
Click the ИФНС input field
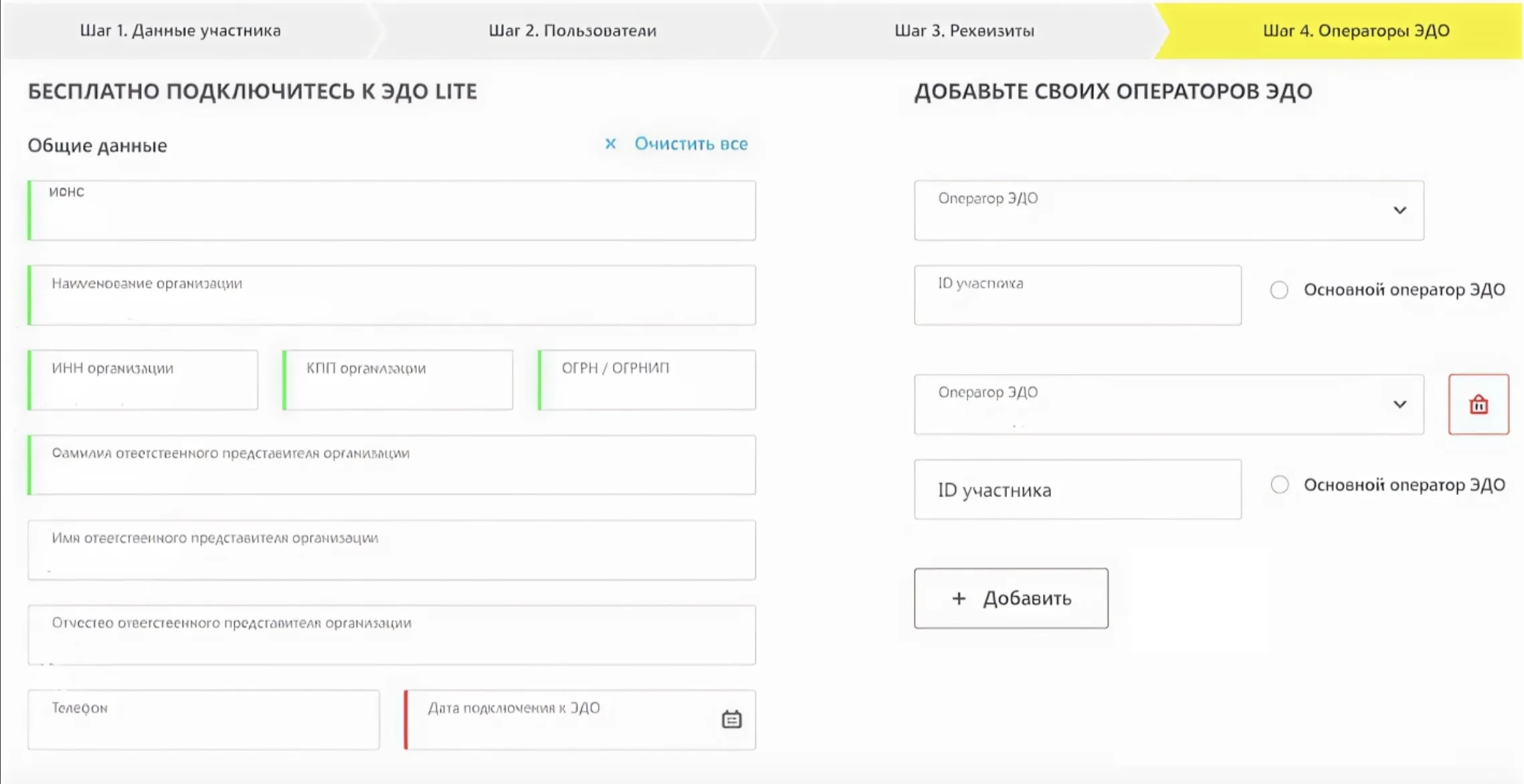tap(392, 211)
